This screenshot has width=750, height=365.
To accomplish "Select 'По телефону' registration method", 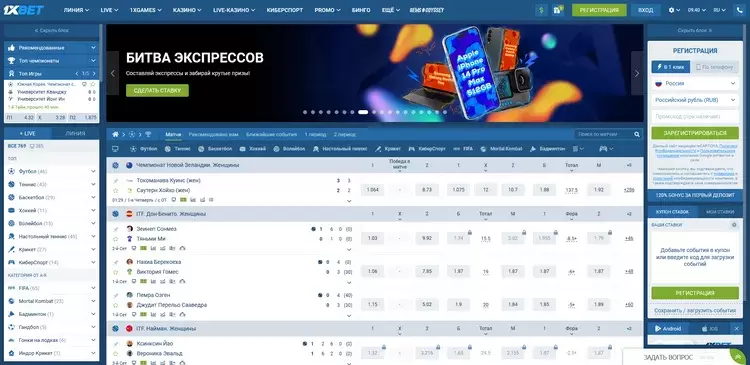I will coord(715,67).
